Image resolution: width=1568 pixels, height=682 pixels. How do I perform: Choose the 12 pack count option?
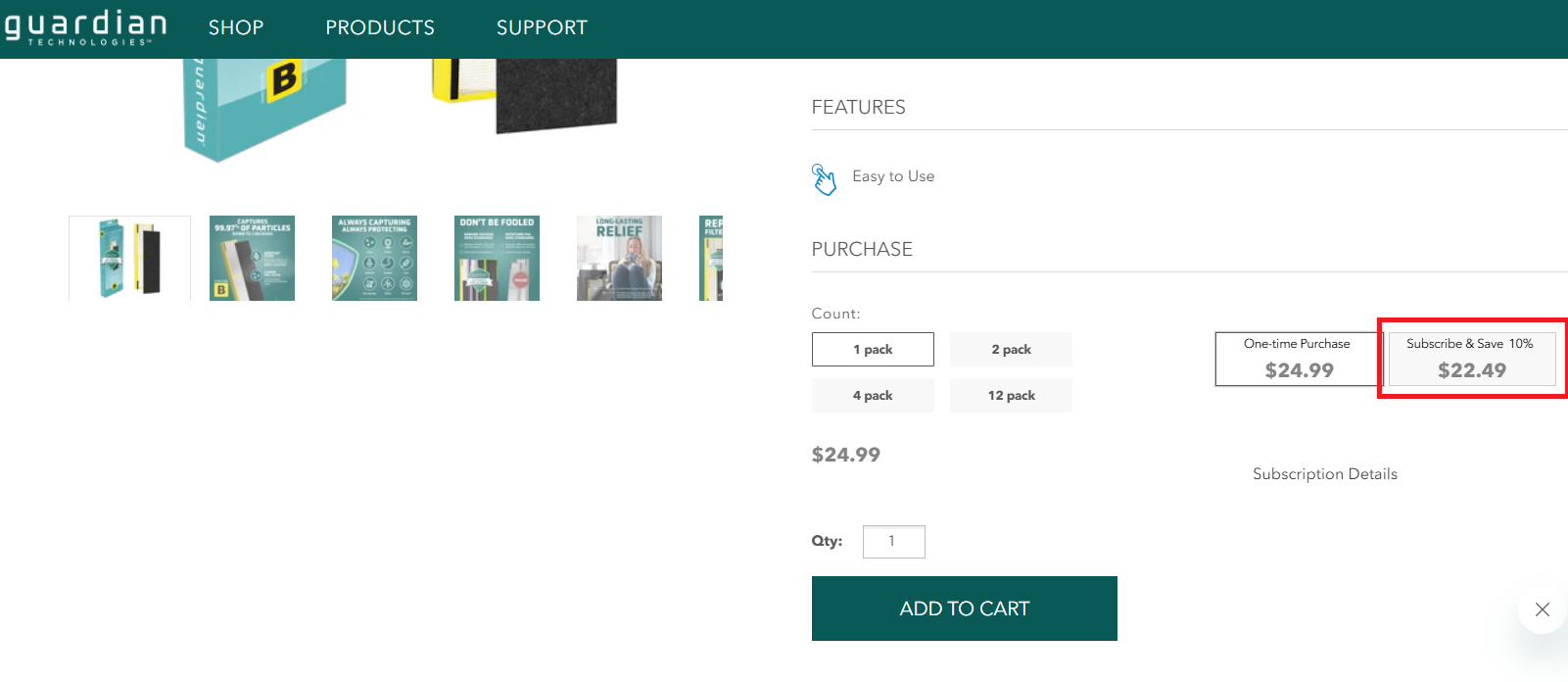tap(1011, 396)
